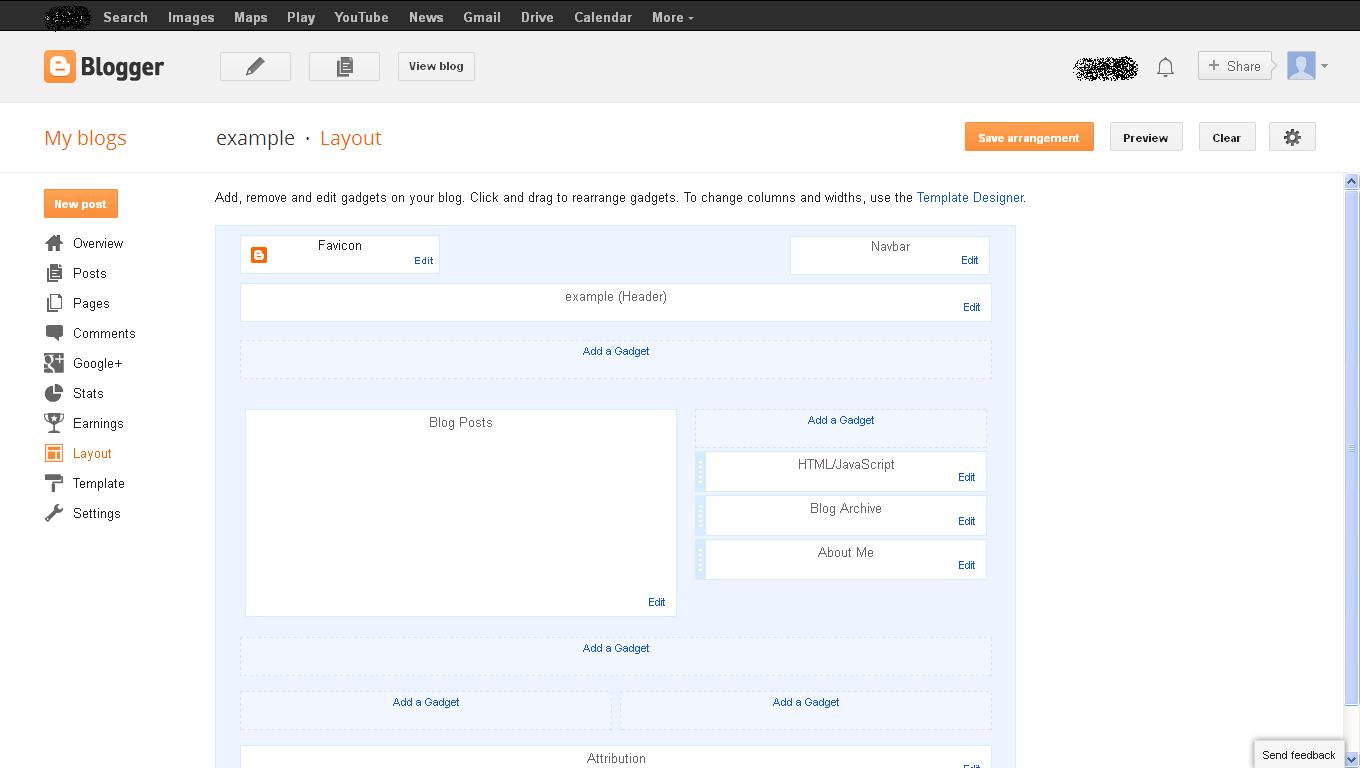Image resolution: width=1360 pixels, height=768 pixels.
Task: Edit the About Me gadget
Action: (966, 565)
